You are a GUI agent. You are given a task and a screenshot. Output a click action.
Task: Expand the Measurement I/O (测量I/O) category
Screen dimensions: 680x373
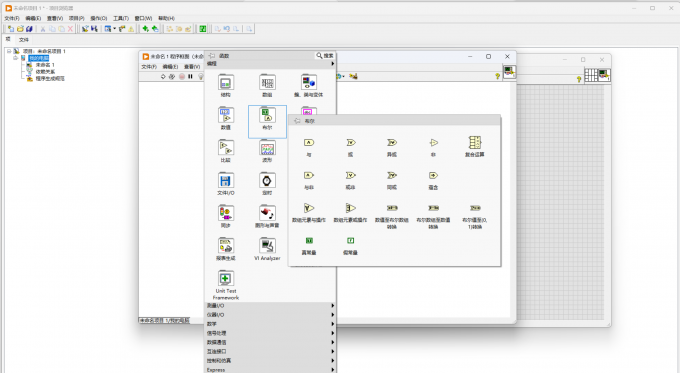point(271,306)
